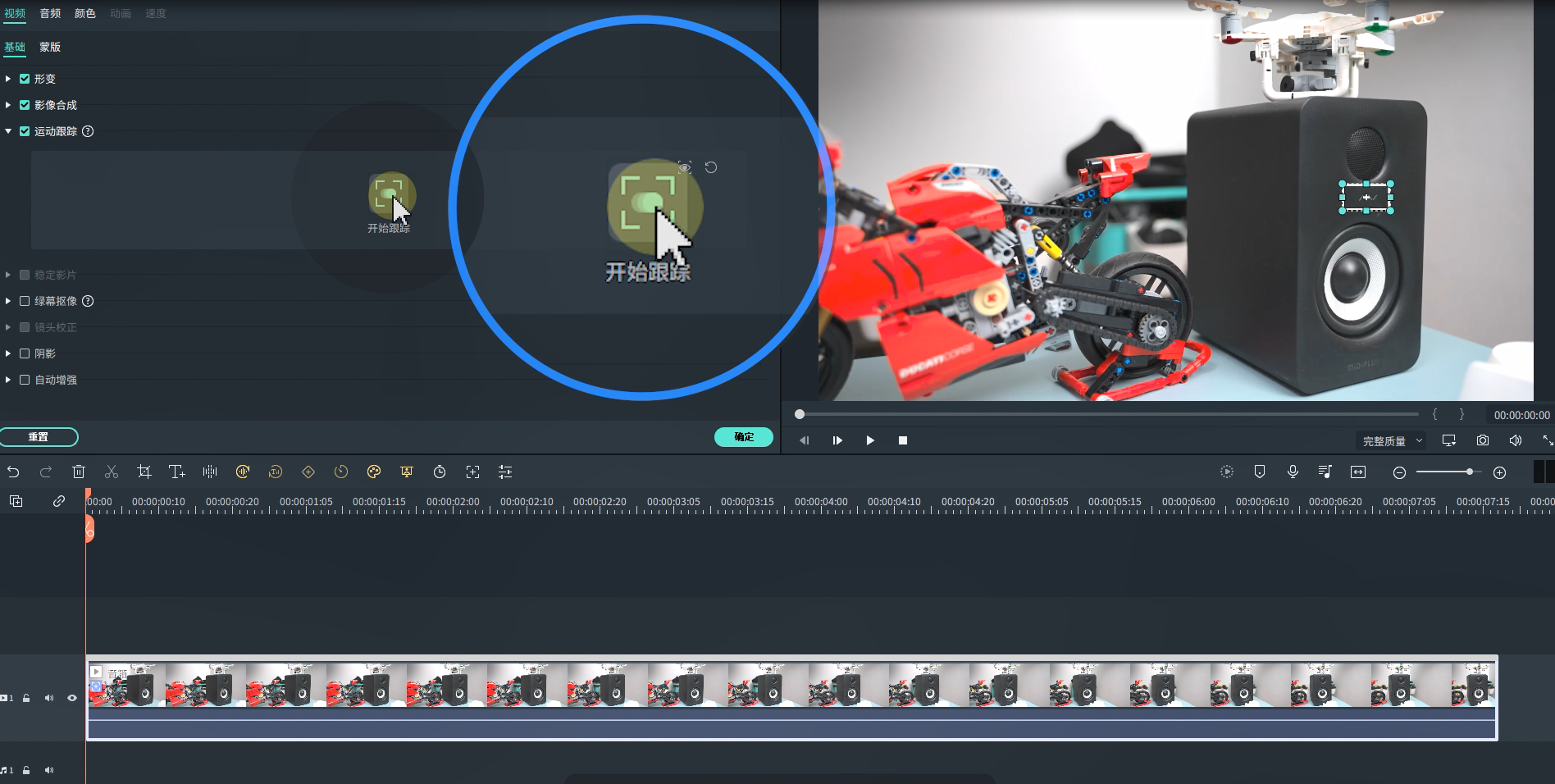This screenshot has height=784, width=1555.
Task: Click the preview playback progress slider
Action: point(1107,414)
